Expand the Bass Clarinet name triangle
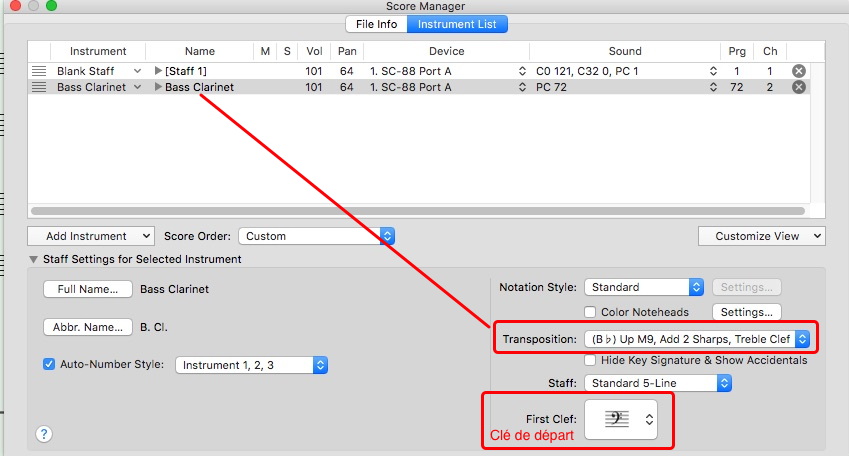 (158, 87)
